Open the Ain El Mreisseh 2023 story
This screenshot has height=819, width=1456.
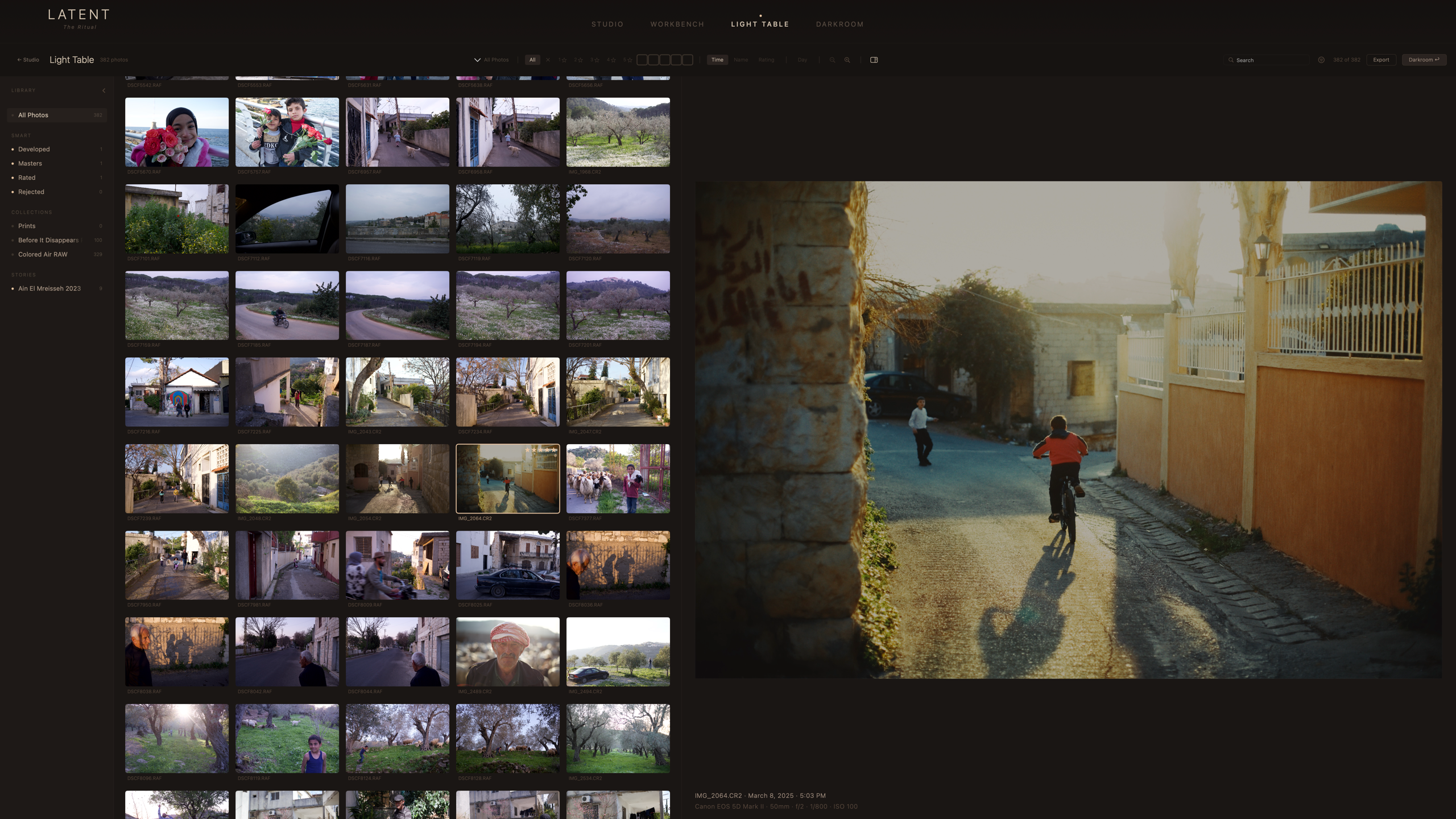[57, 288]
